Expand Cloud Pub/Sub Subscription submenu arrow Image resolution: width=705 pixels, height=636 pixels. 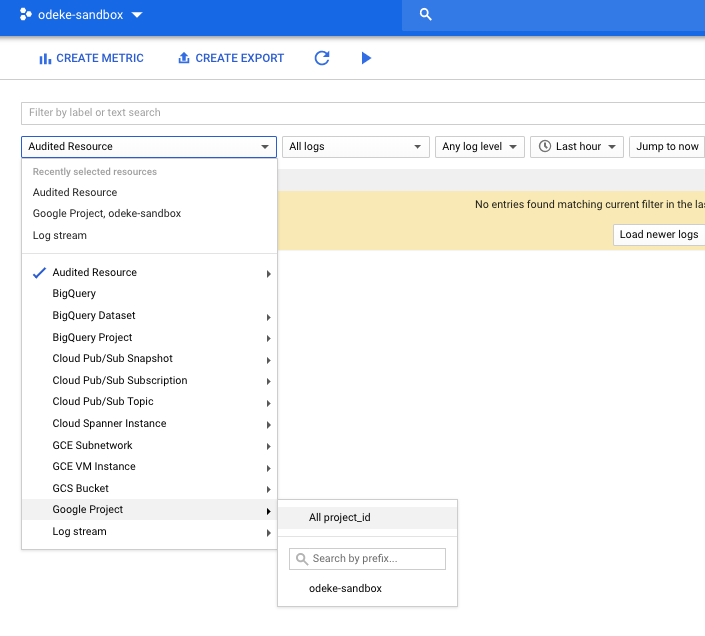tap(268, 382)
